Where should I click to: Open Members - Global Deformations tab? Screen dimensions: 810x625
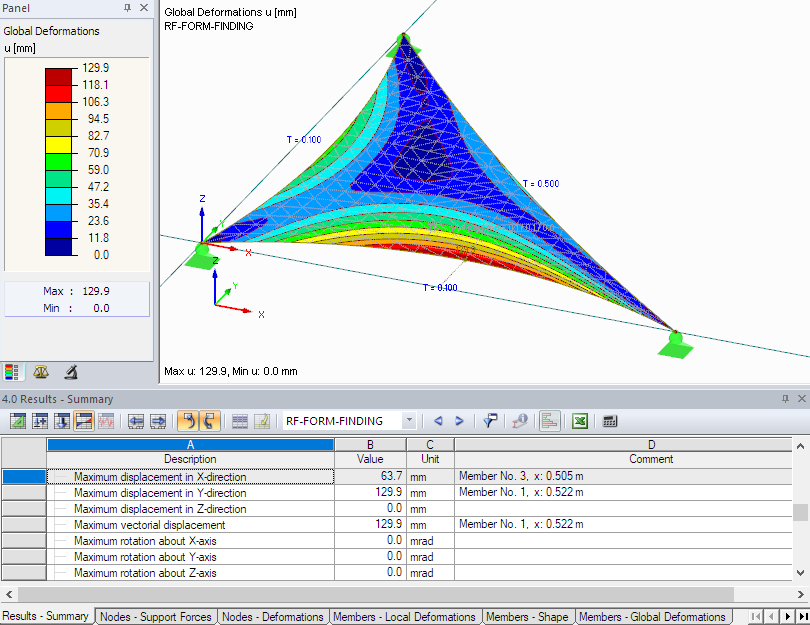tap(652, 617)
